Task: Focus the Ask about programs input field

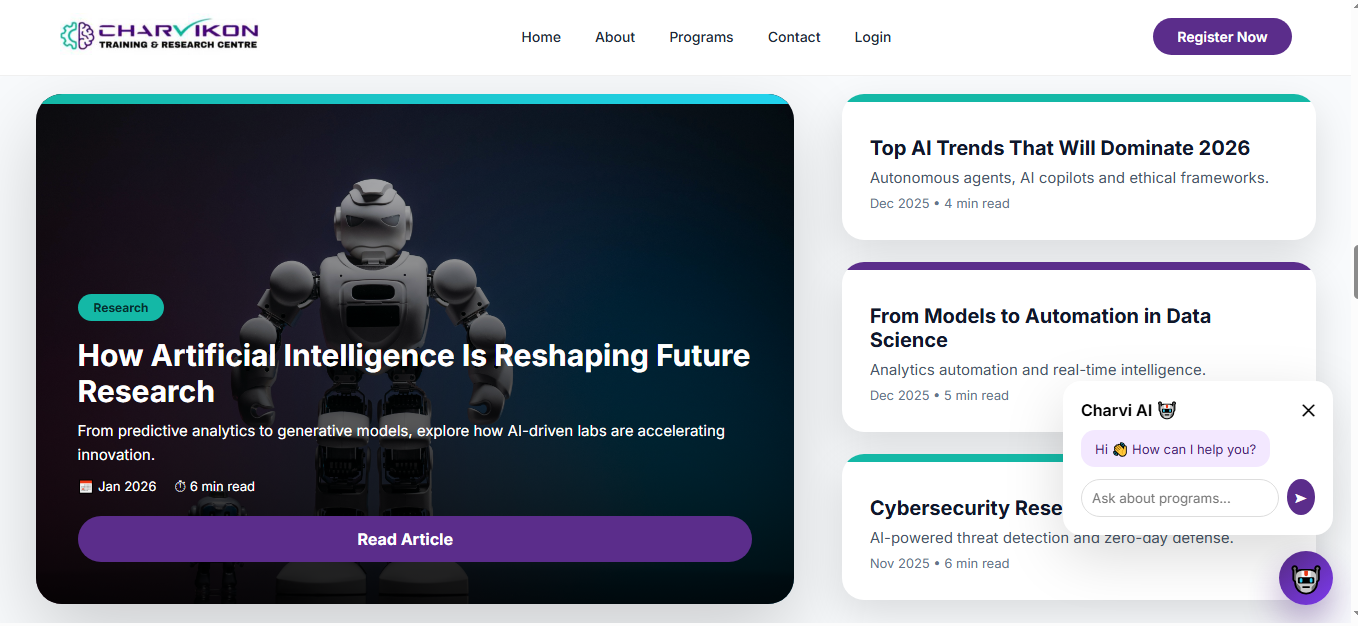Action: (x=1179, y=498)
